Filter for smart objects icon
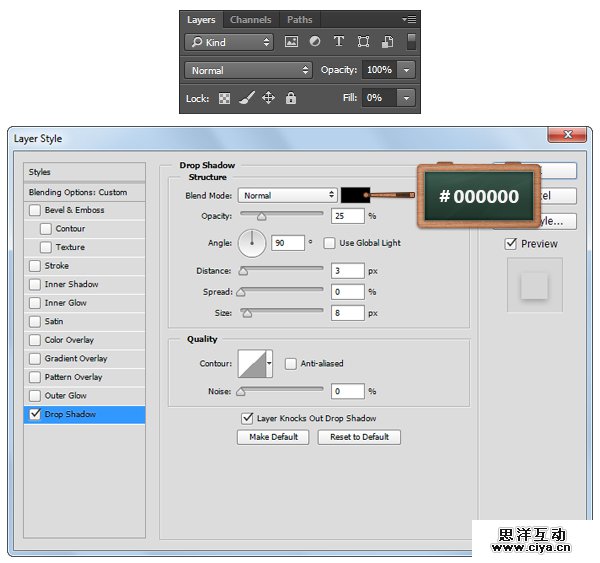The image size is (600, 563). 387,42
